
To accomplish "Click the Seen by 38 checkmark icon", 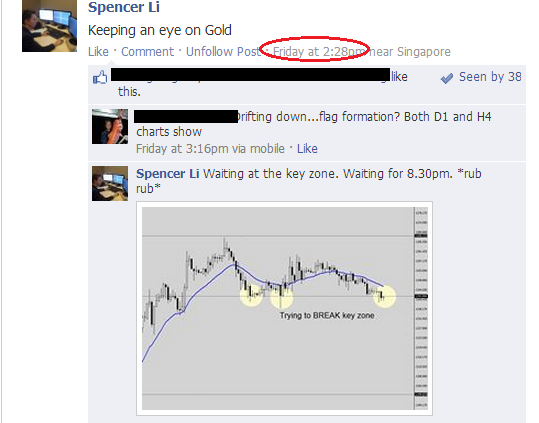I will point(447,78).
